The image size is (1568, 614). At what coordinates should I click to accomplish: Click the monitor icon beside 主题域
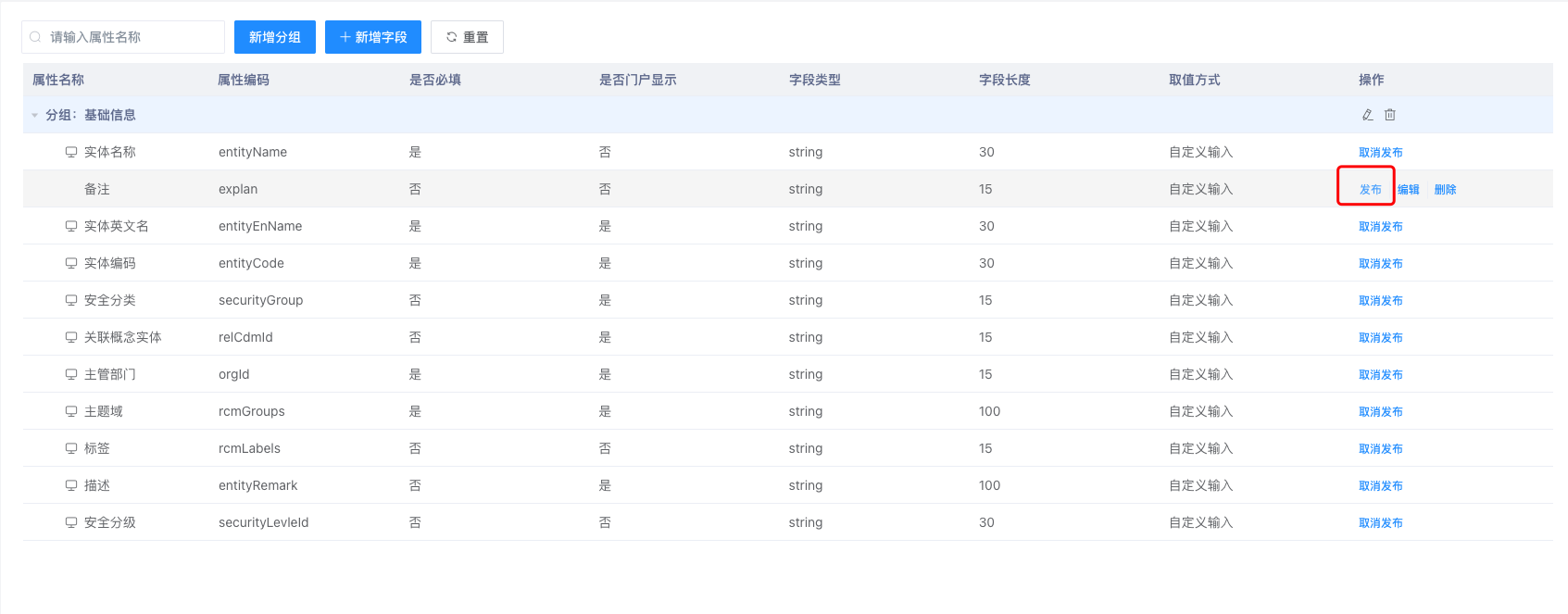click(x=71, y=411)
